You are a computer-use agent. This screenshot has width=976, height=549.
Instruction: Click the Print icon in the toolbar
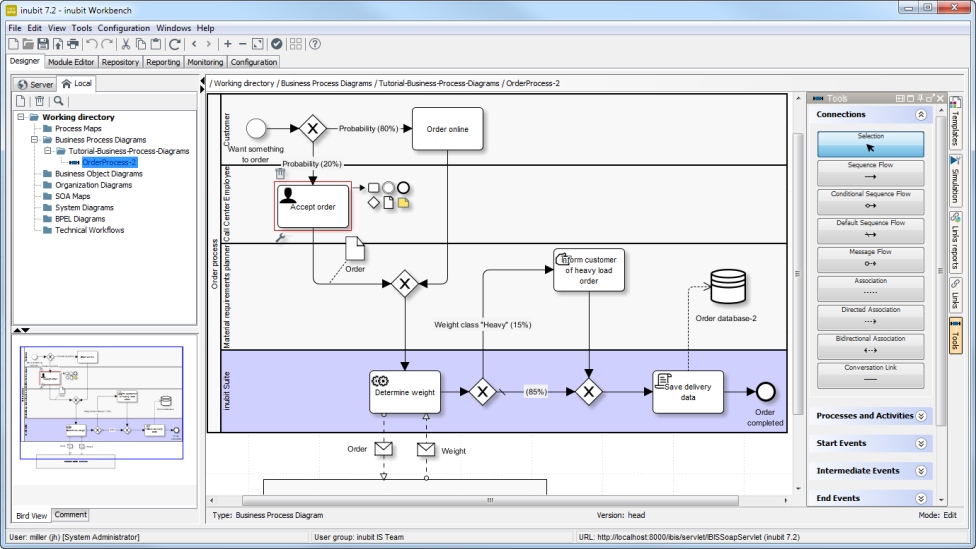pos(72,44)
